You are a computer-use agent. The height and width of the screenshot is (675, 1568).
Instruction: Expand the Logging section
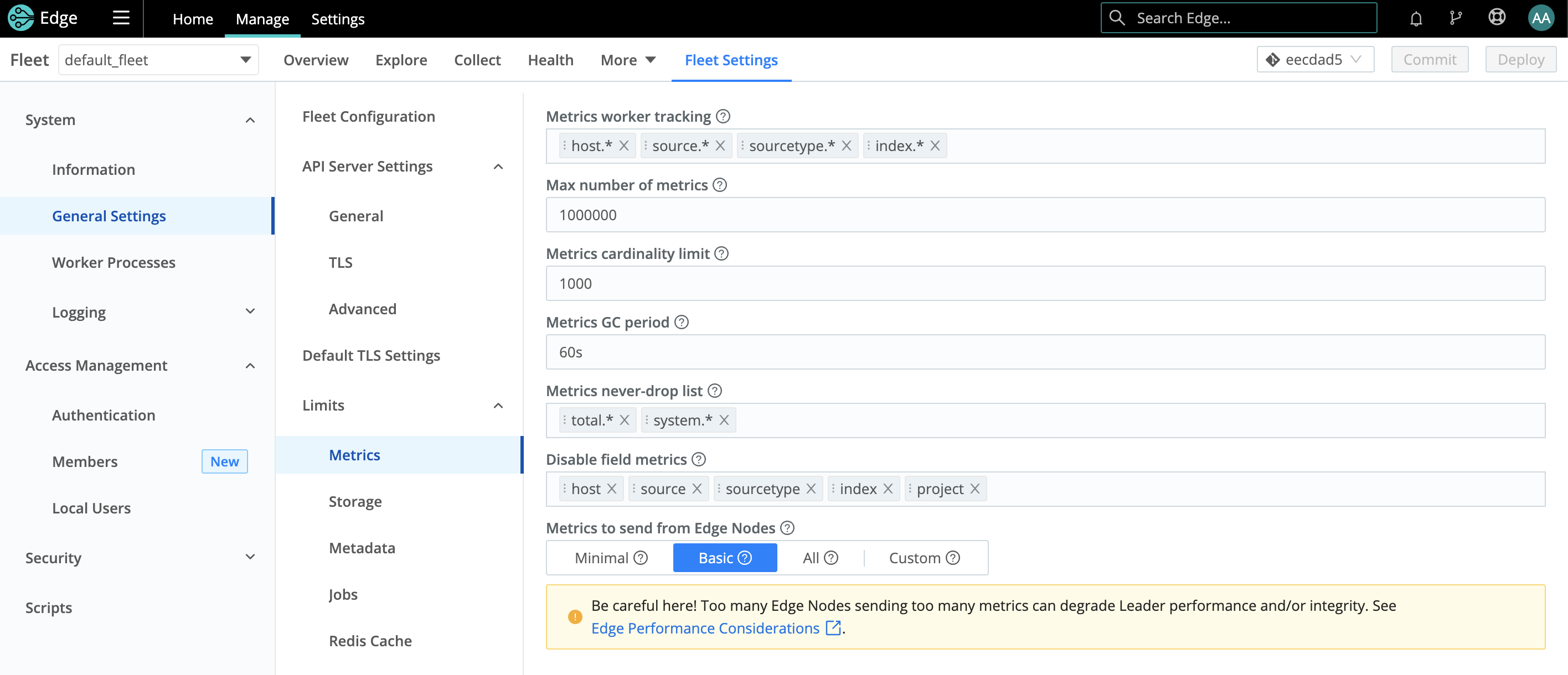[x=250, y=311]
